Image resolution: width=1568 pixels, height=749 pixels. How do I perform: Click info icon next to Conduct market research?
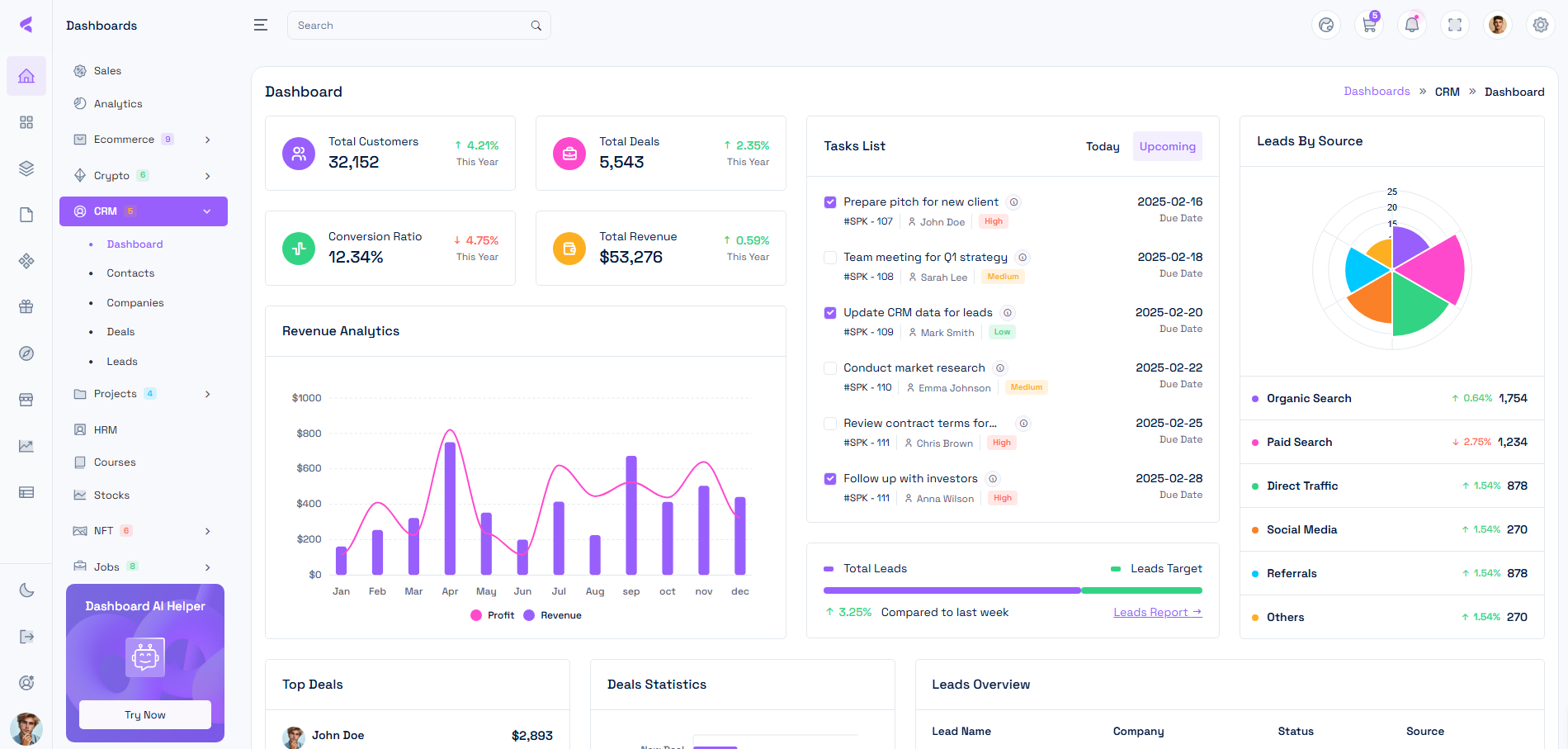click(x=1000, y=368)
